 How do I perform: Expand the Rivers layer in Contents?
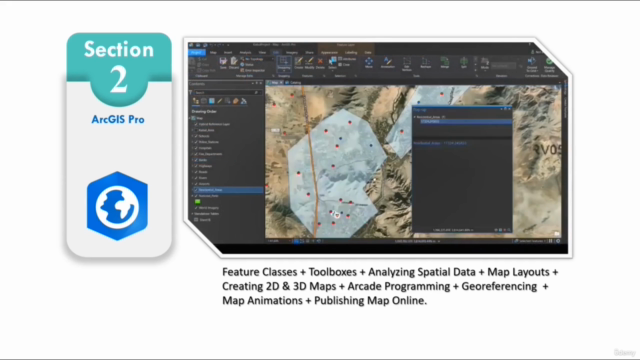tap(193, 178)
